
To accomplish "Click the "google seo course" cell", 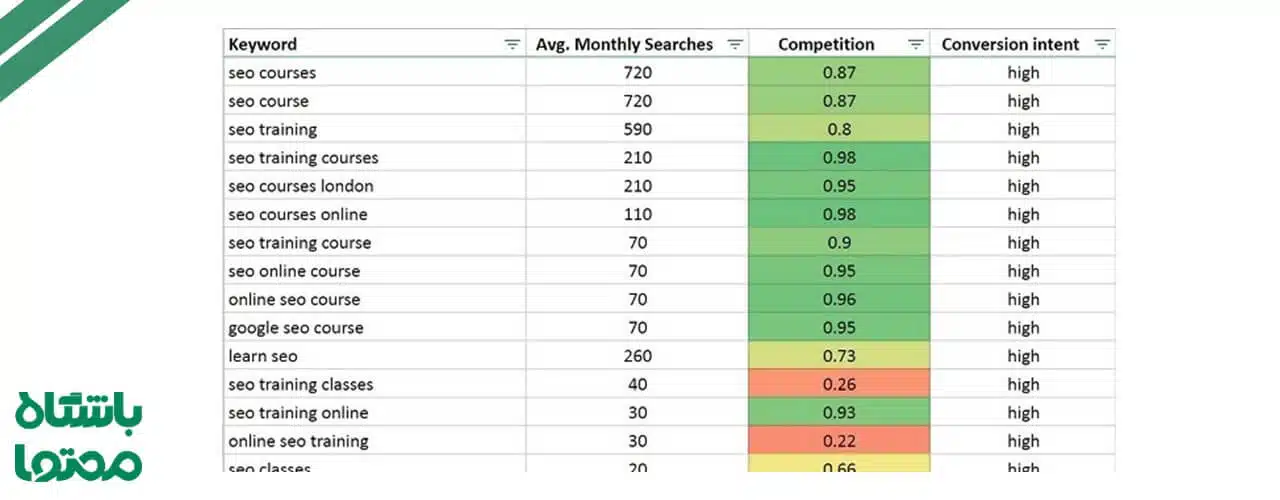I will (x=295, y=328).
